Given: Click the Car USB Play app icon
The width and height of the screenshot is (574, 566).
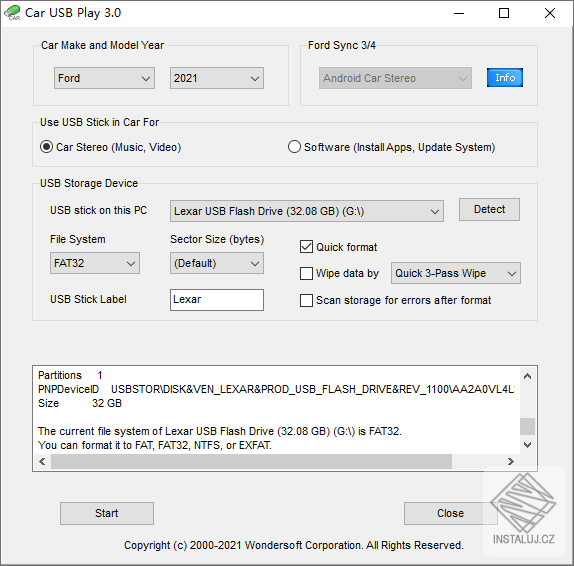Looking at the screenshot, I should (x=12, y=13).
